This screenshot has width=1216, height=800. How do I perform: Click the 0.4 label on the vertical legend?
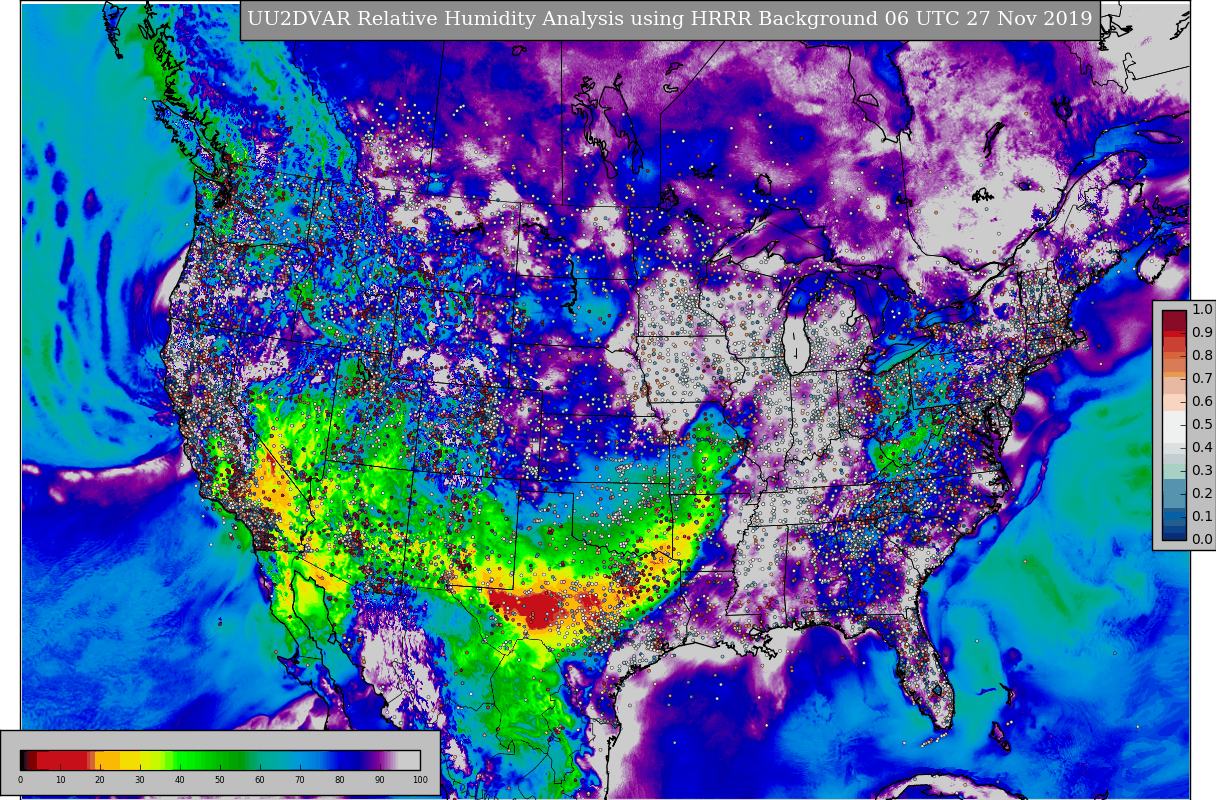pyautogui.click(x=1202, y=448)
